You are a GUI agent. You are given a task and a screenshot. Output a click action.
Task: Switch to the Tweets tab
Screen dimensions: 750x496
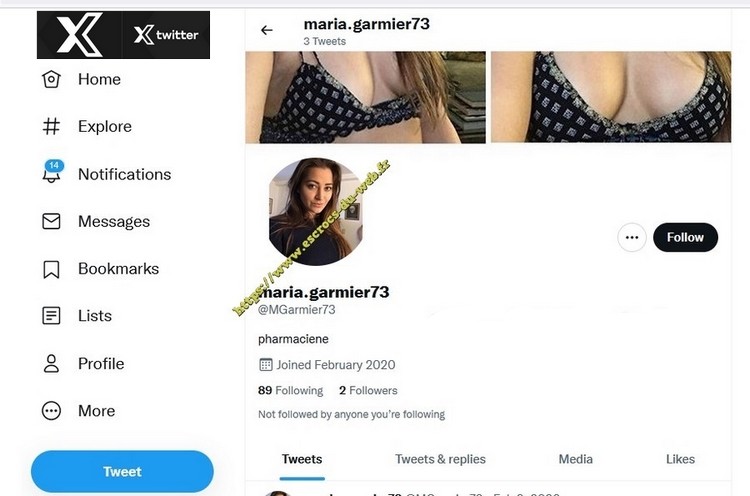[302, 459]
